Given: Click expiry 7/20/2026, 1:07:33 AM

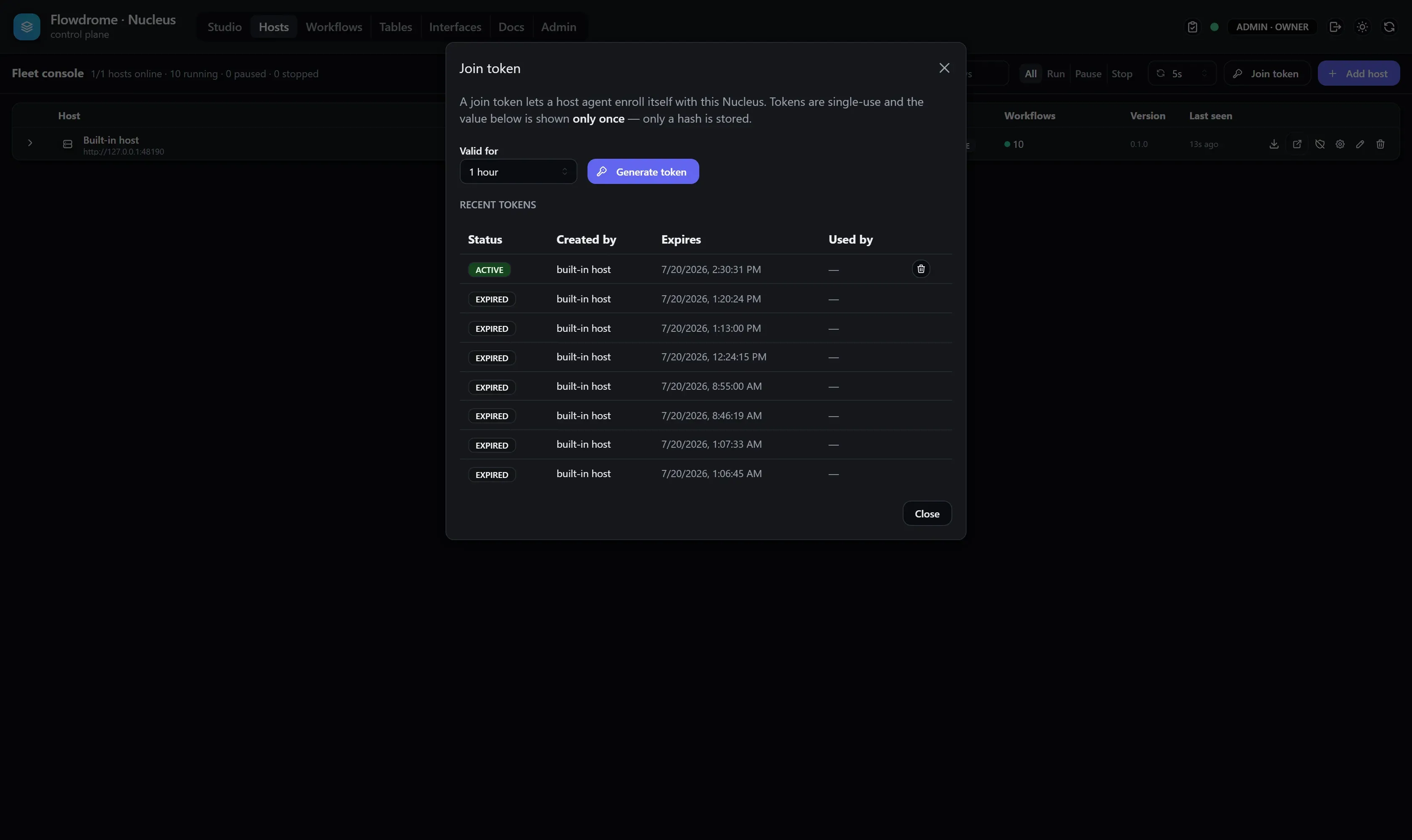Looking at the screenshot, I should click(x=711, y=444).
